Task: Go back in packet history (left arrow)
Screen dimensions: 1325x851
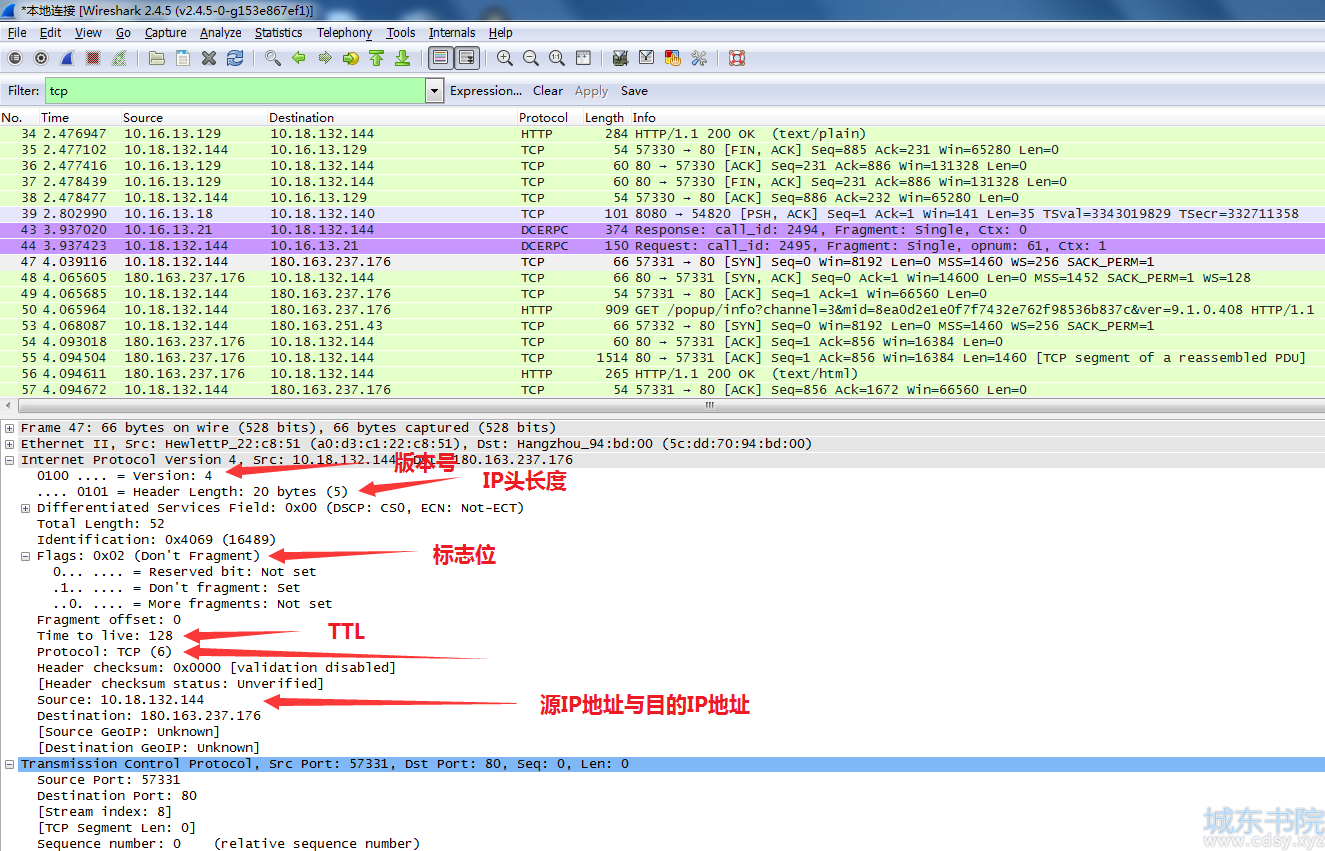Action: [x=298, y=58]
